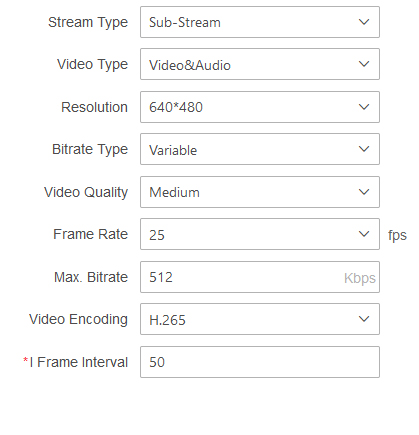This screenshot has width=419, height=435.
Task: Expand the Video Type dropdown arrow
Action: tap(364, 64)
